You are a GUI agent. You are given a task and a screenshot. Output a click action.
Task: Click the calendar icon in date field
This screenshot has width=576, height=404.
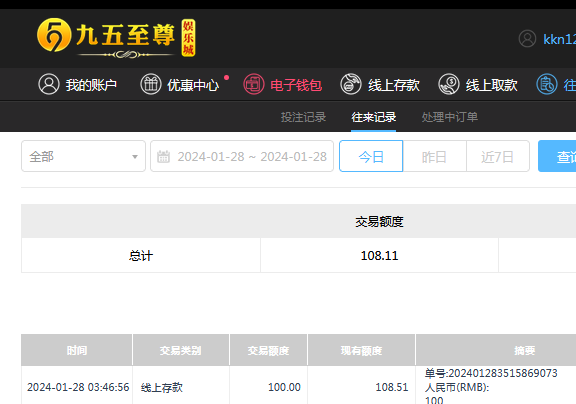(163, 156)
